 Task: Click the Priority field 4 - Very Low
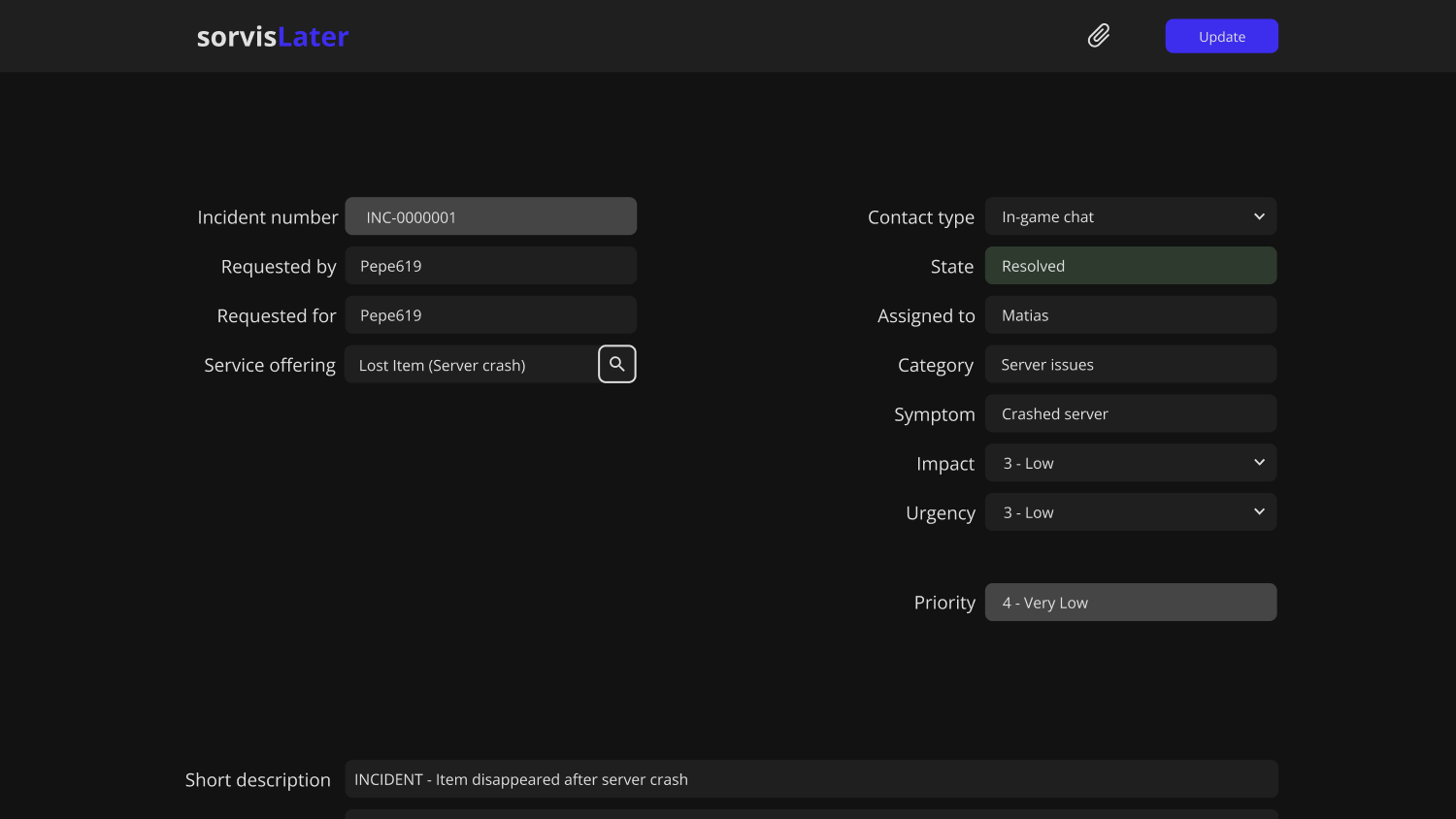1131,603
